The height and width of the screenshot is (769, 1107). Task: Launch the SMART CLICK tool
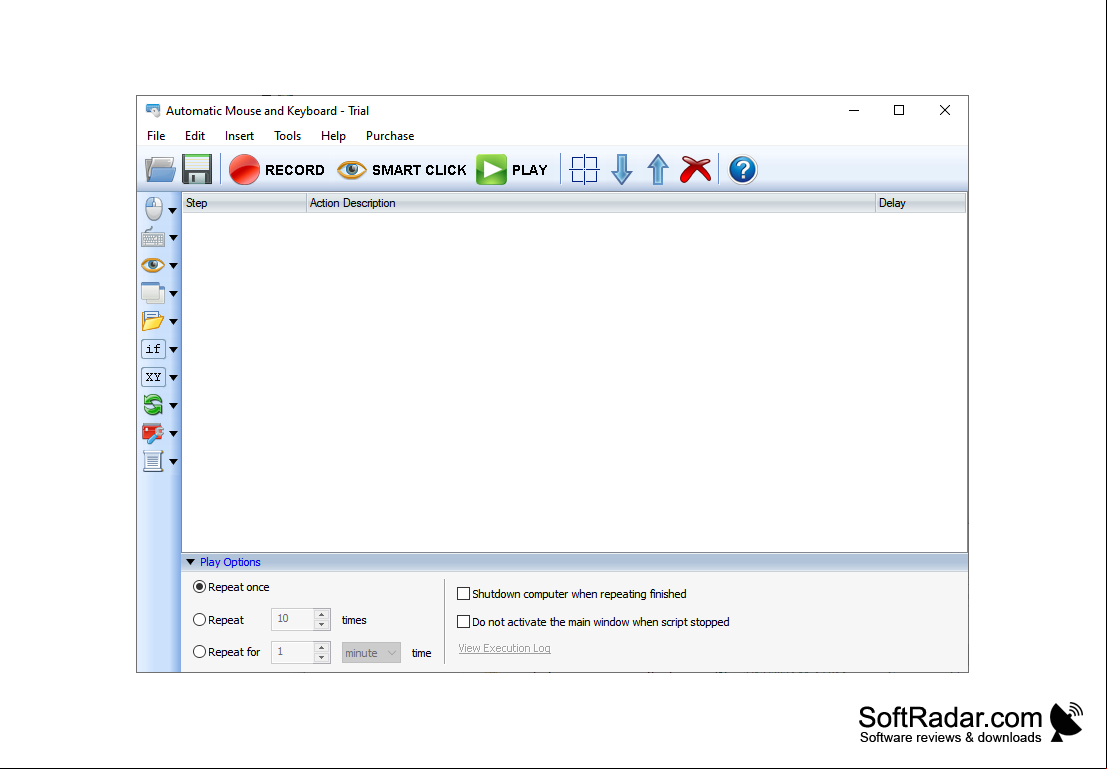pos(402,170)
